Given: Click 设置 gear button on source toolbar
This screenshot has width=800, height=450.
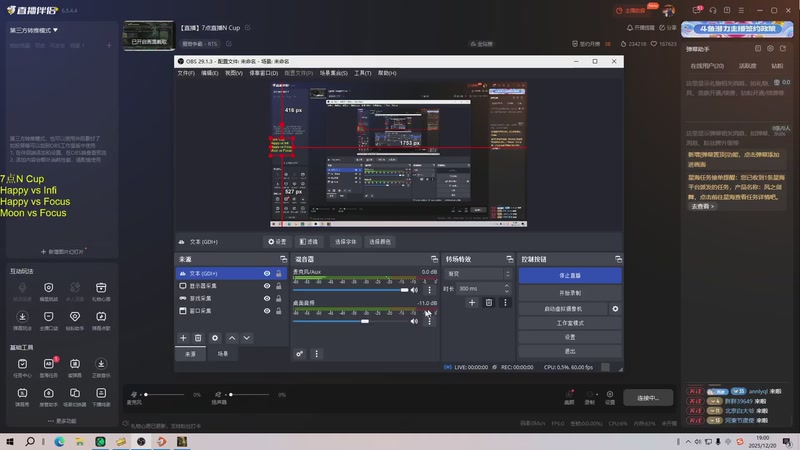Looking at the screenshot, I should click(x=277, y=242).
